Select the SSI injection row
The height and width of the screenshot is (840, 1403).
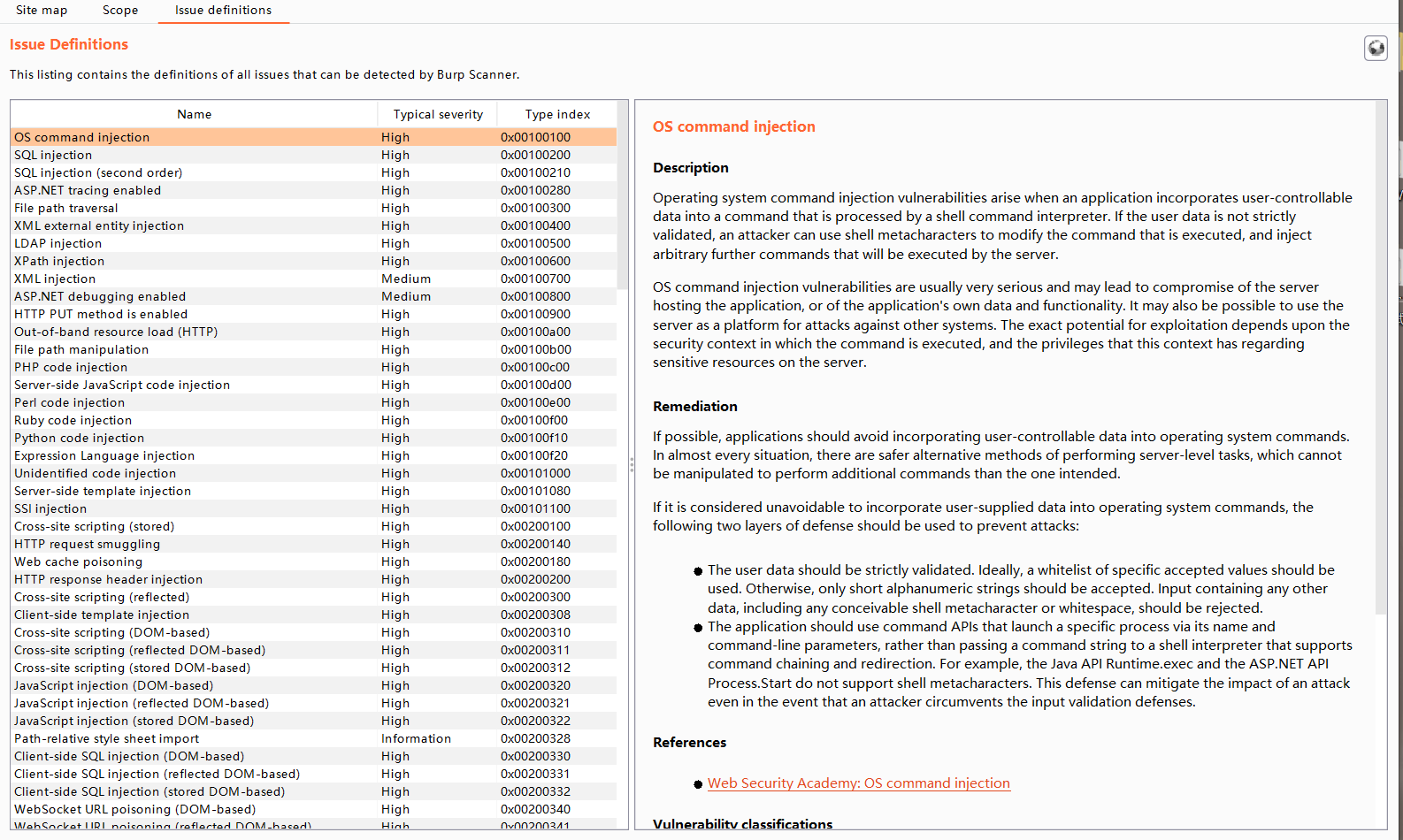[313, 508]
